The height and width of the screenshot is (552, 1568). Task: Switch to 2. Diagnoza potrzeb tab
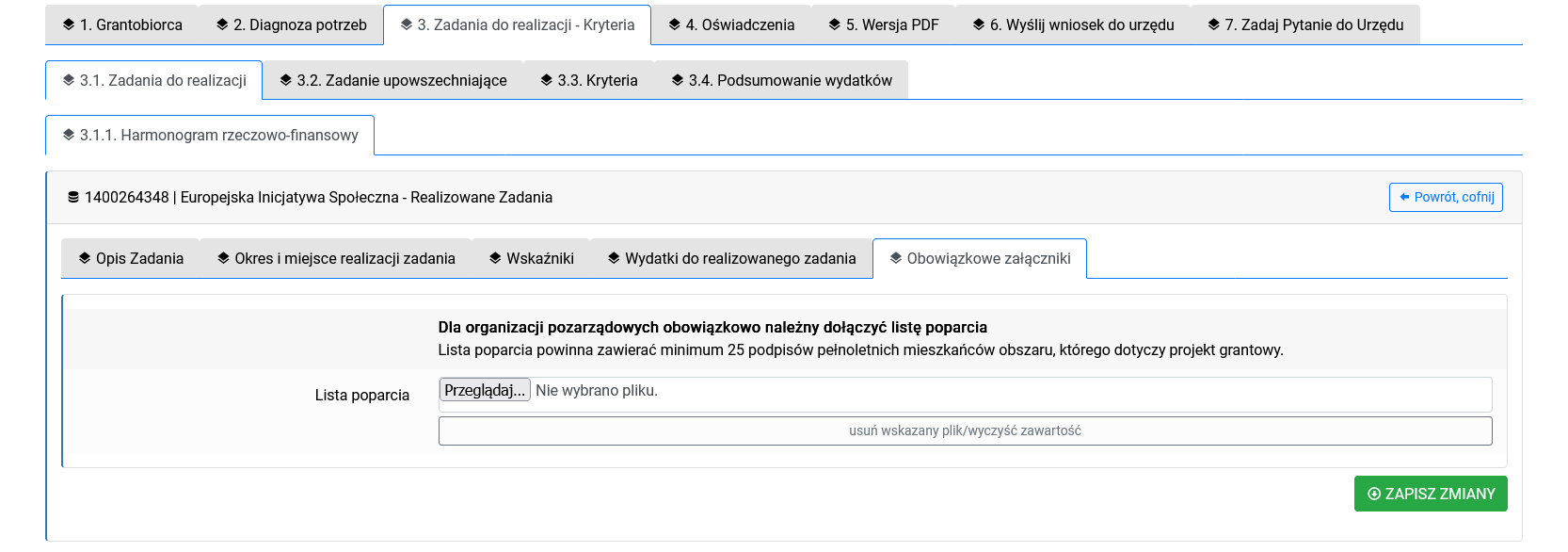click(291, 25)
